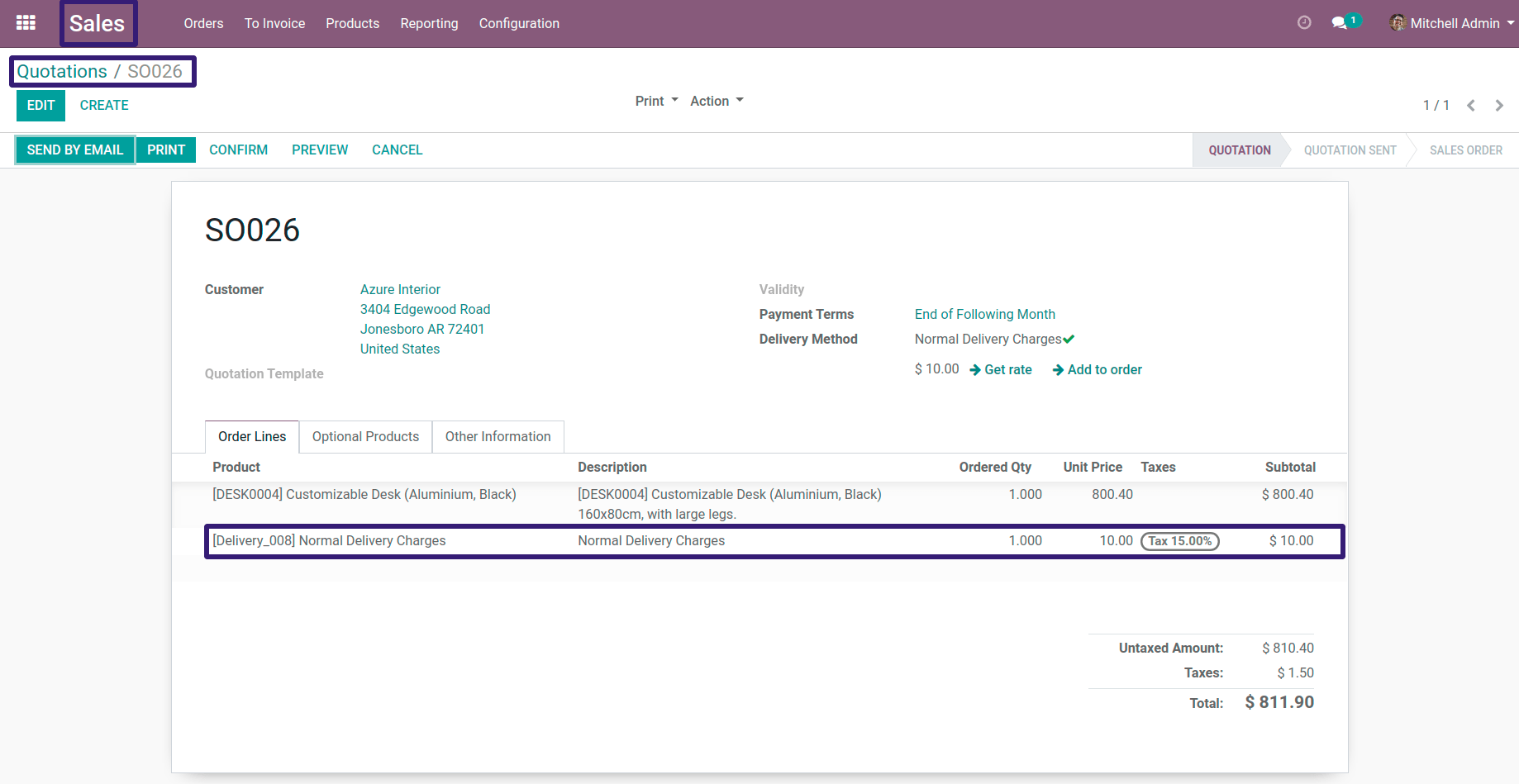Open the Reporting menu
This screenshot has height=784, width=1519.
429,23
